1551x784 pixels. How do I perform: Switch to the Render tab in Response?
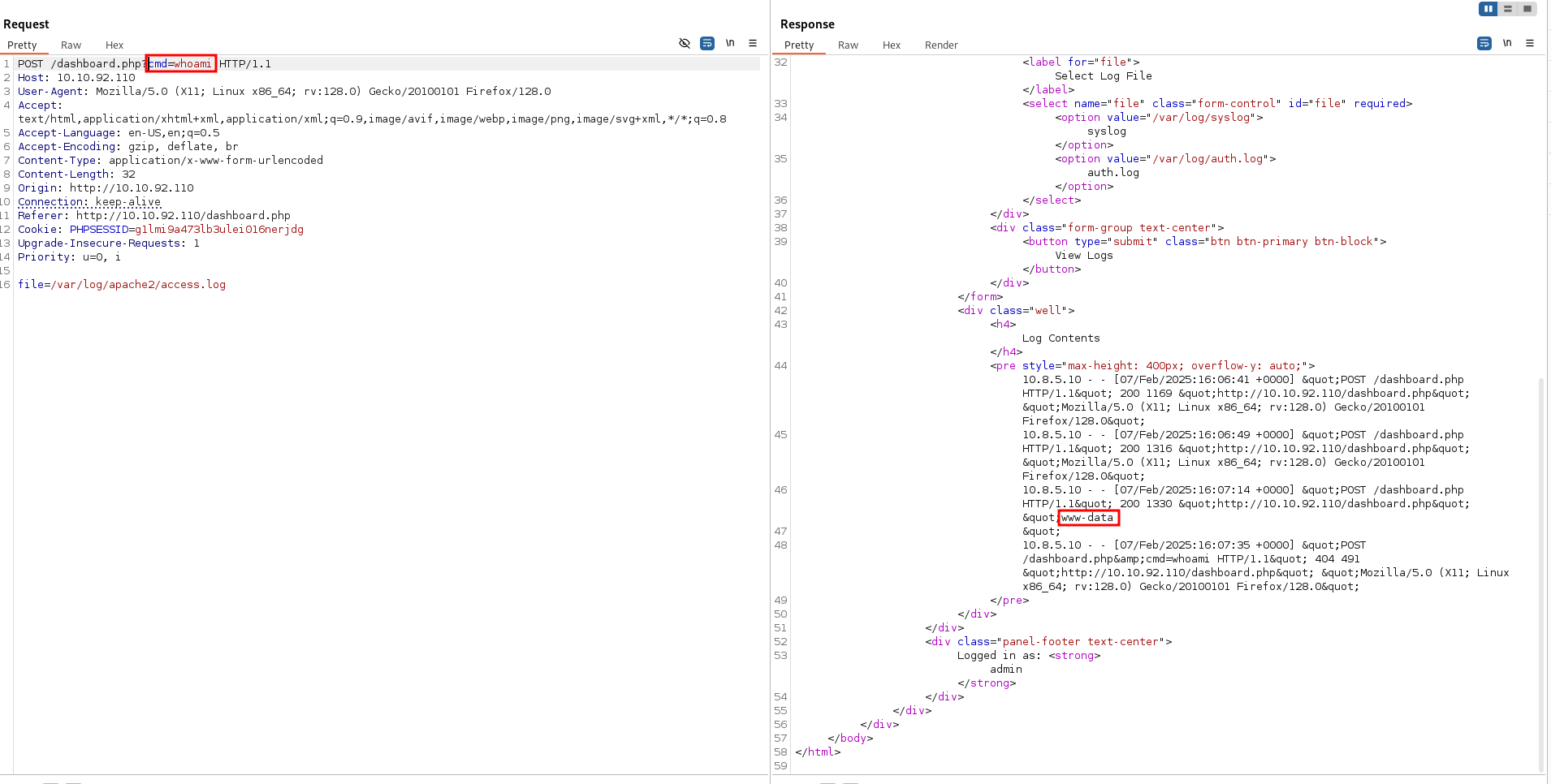click(941, 45)
